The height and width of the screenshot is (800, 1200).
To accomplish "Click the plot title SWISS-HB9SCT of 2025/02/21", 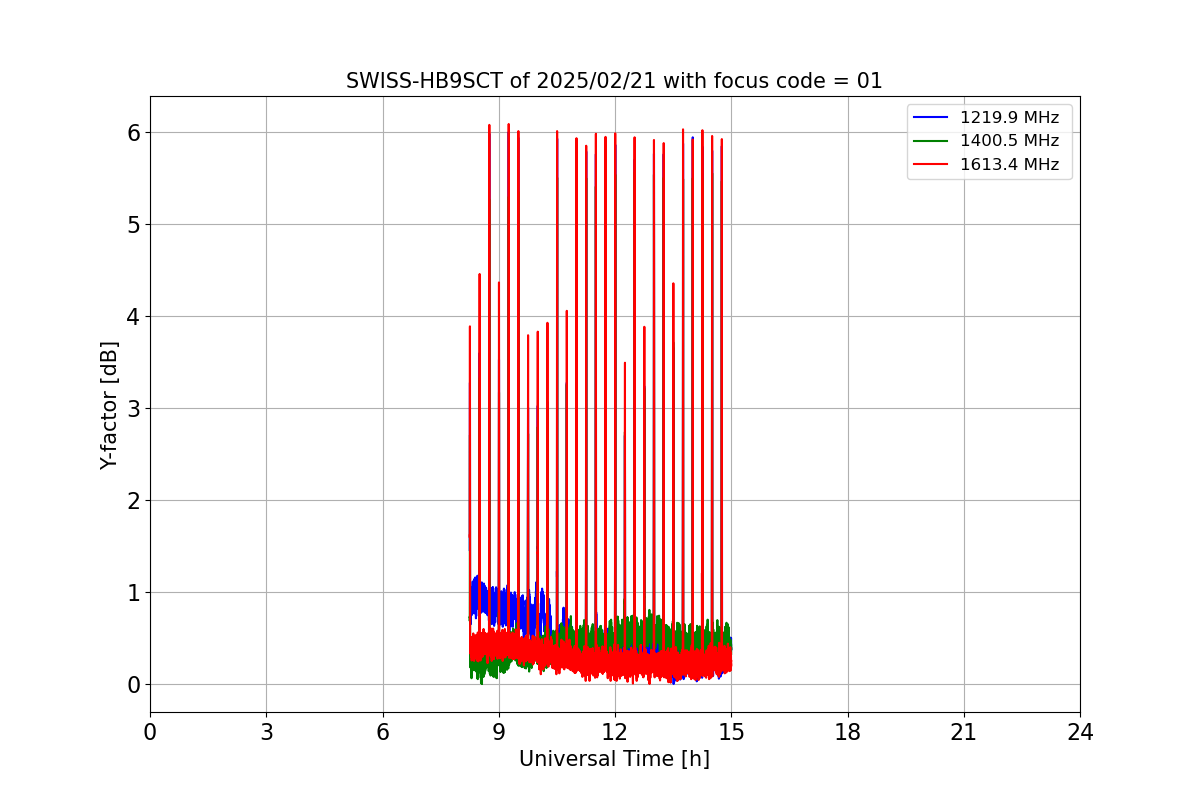I will 614,81.
